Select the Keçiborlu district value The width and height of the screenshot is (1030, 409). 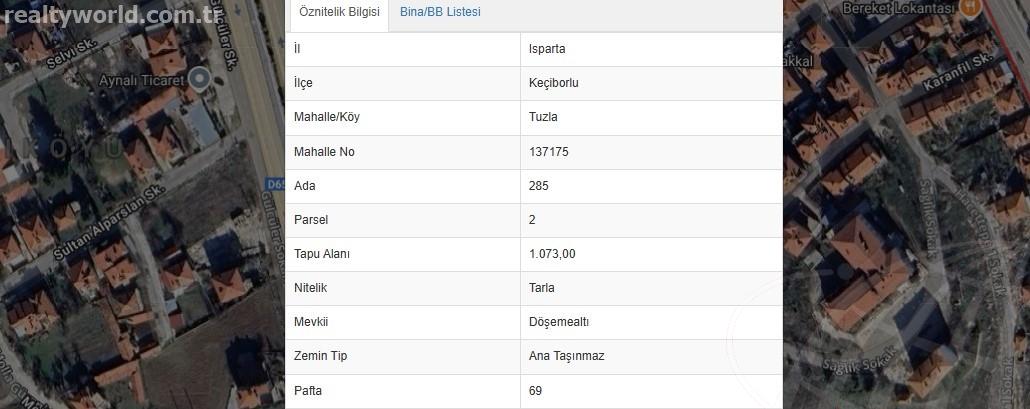554,83
